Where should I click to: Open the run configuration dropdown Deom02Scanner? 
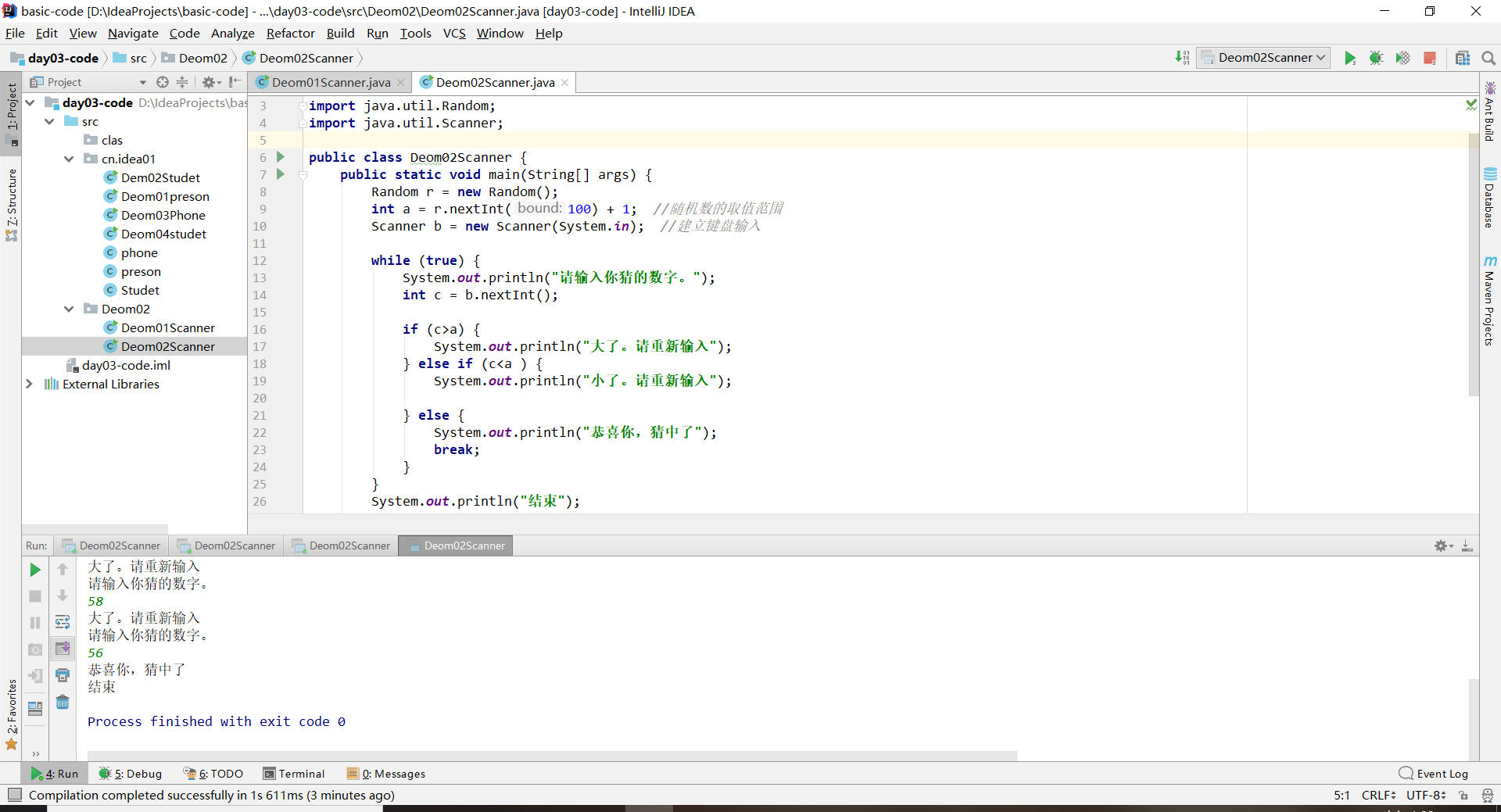[x=1263, y=58]
